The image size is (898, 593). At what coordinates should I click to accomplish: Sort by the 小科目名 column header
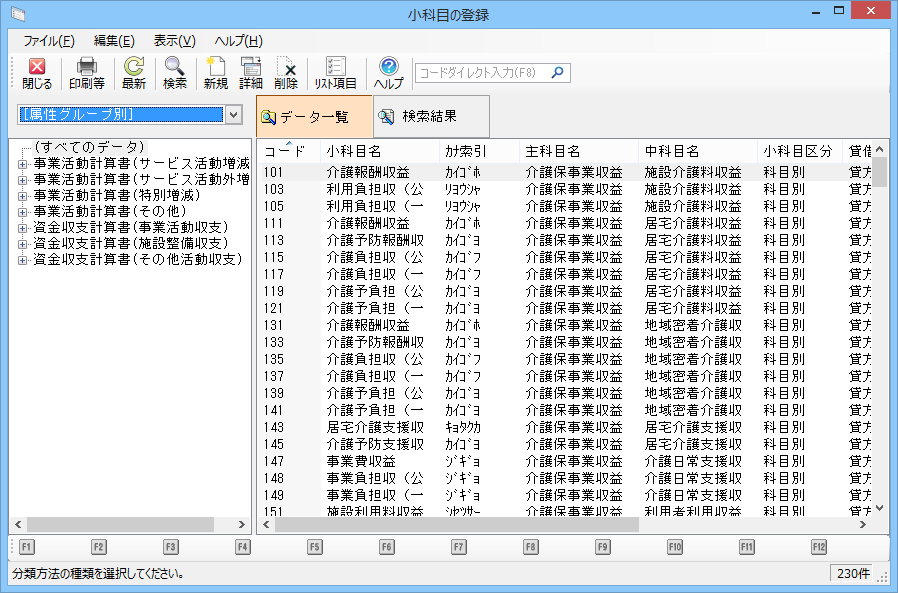tap(354, 151)
